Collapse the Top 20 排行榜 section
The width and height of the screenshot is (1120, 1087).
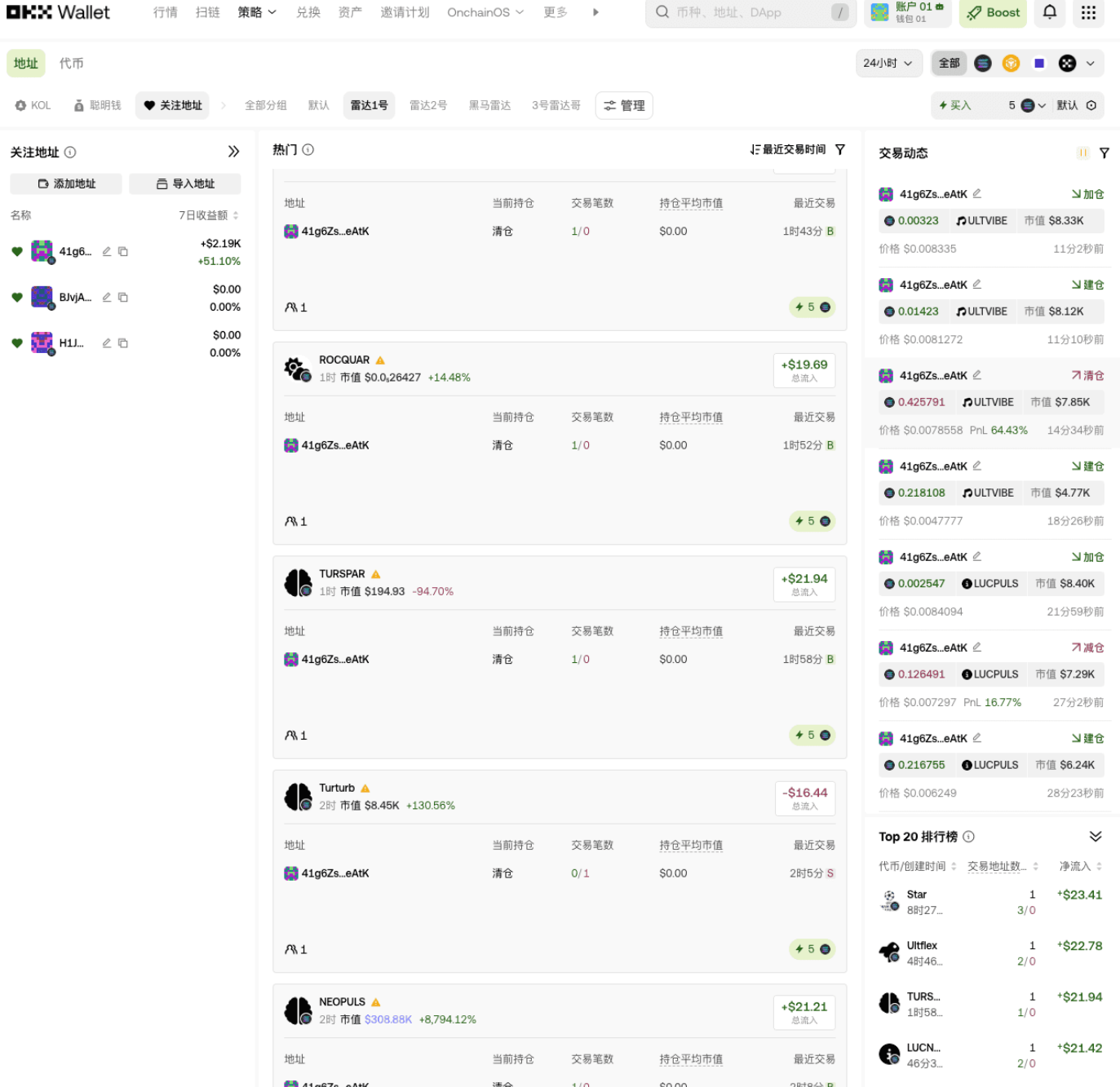[x=1095, y=837]
